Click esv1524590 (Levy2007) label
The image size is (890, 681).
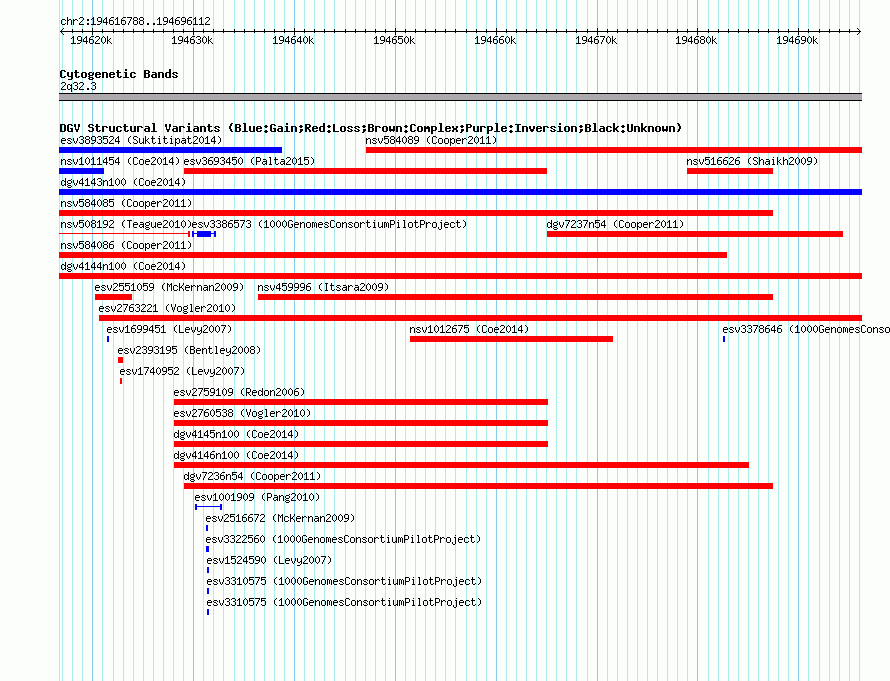[269, 560]
